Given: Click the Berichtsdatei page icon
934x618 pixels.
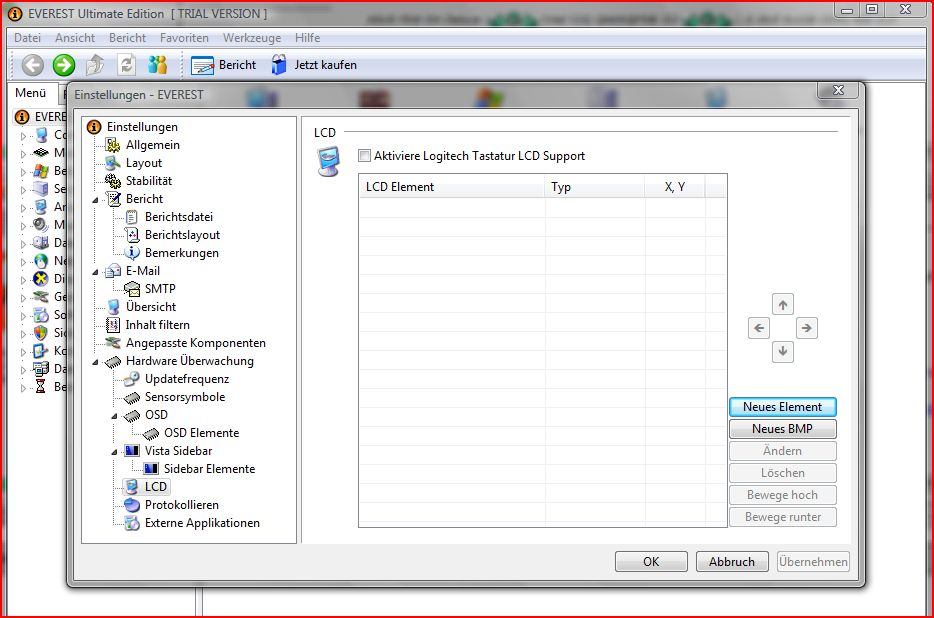Looking at the screenshot, I should (x=132, y=217).
